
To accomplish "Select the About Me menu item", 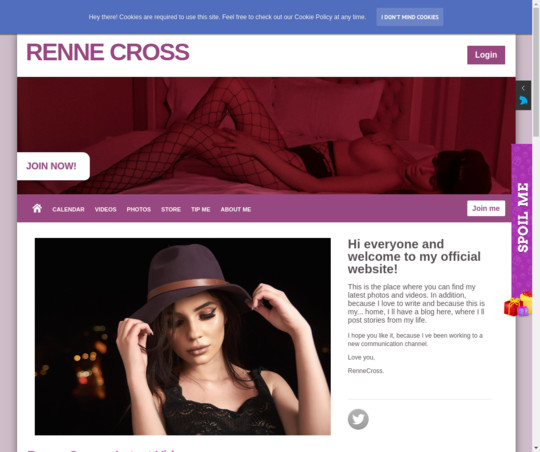I will coord(236,209).
